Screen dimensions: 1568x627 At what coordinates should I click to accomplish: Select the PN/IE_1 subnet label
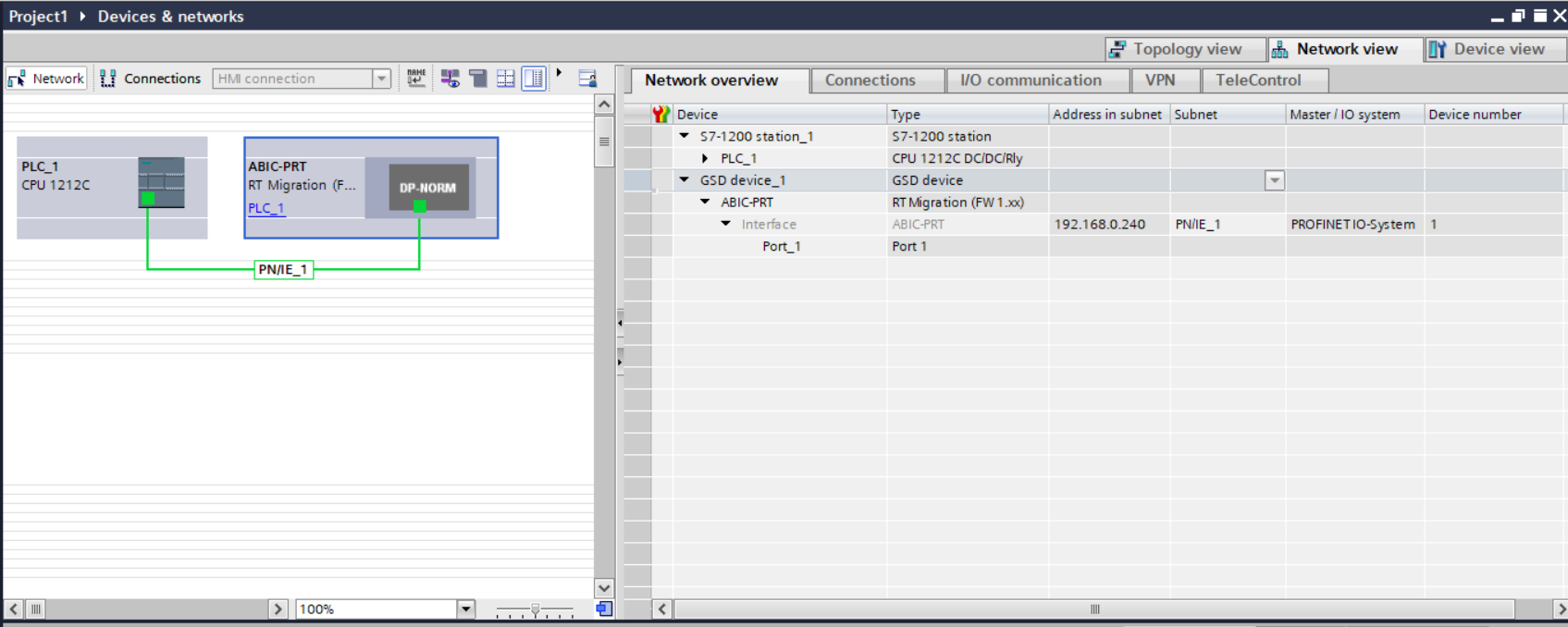283,269
